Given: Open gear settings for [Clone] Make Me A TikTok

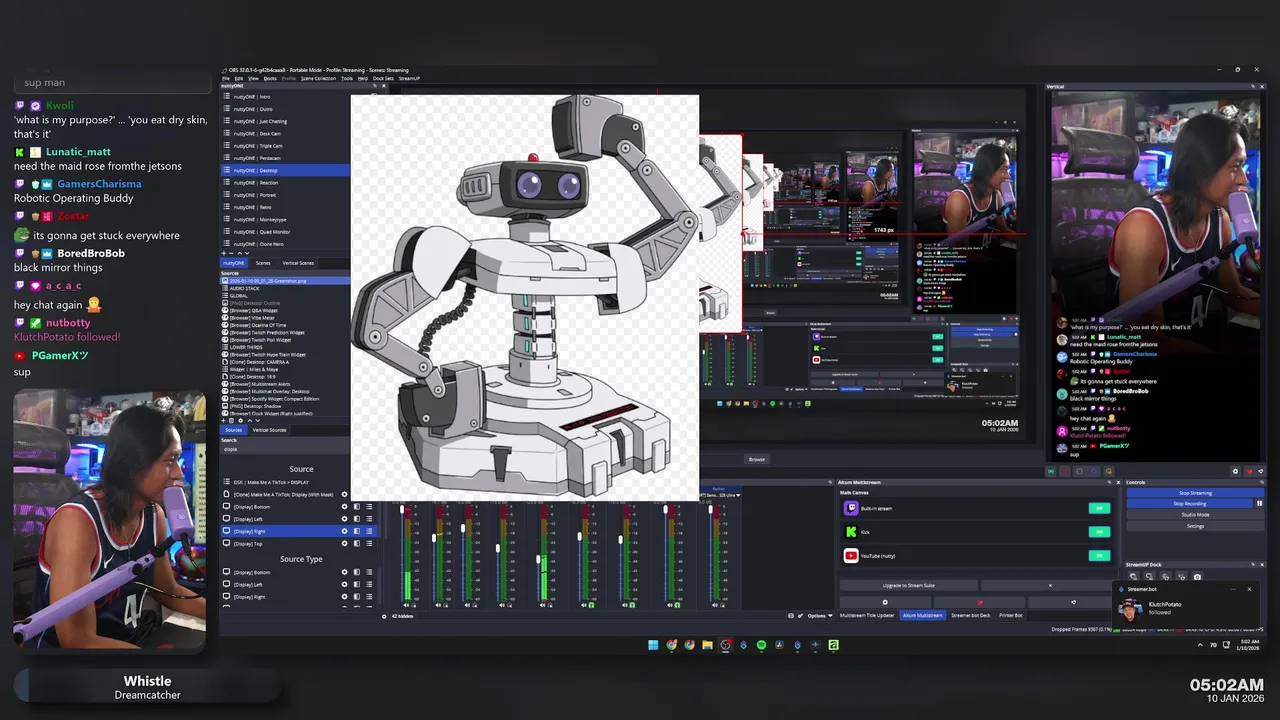Looking at the screenshot, I should pos(344,494).
